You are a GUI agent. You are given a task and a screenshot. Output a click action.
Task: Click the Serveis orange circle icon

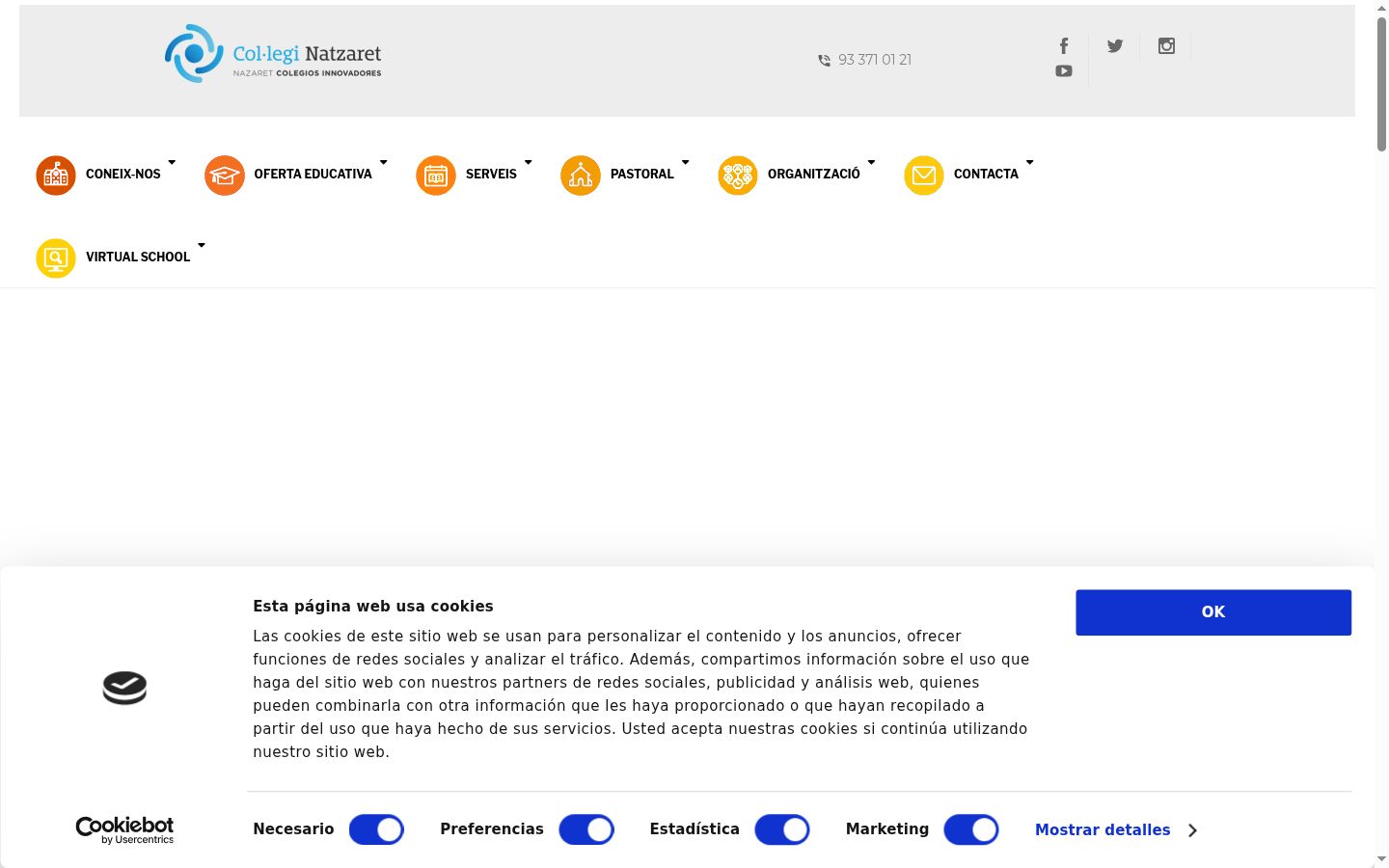[x=436, y=176]
